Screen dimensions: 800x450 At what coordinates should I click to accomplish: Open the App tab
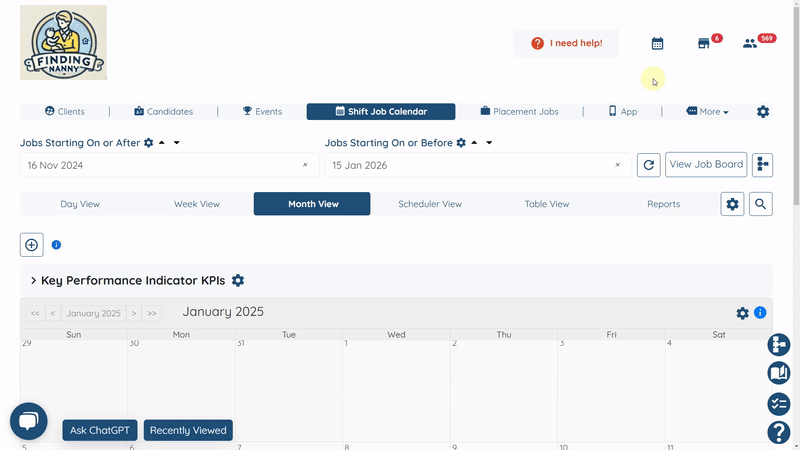tap(622, 111)
